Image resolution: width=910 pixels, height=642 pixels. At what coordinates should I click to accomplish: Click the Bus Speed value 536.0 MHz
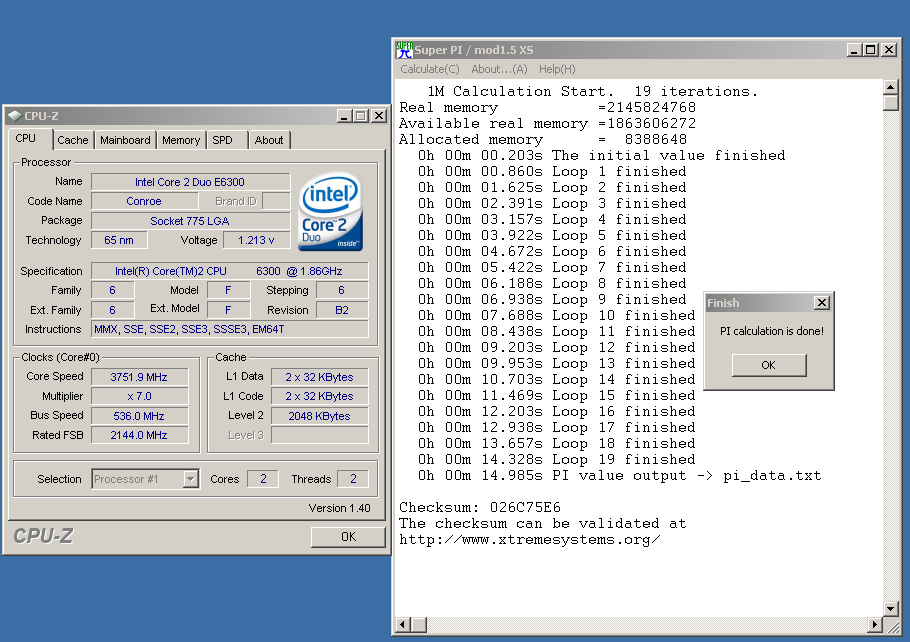(139, 416)
